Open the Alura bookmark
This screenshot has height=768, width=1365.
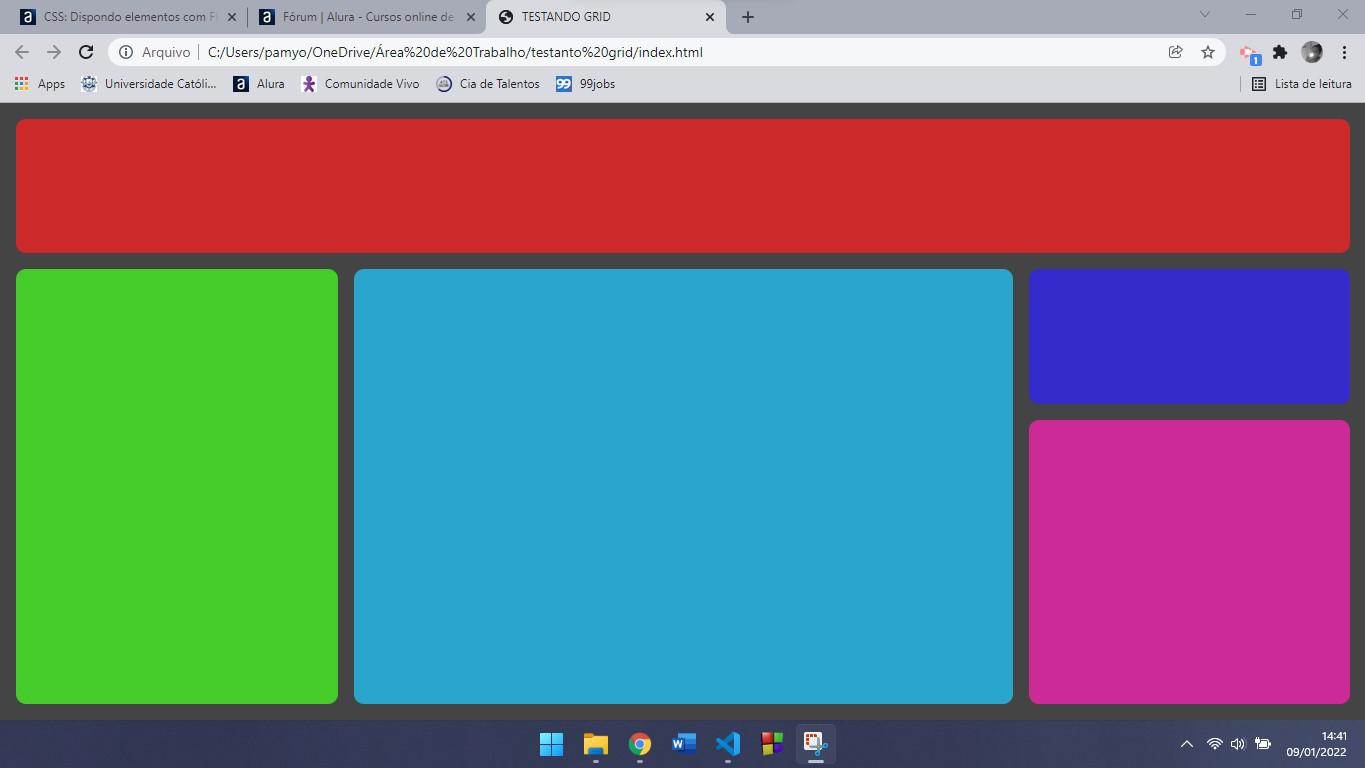259,84
